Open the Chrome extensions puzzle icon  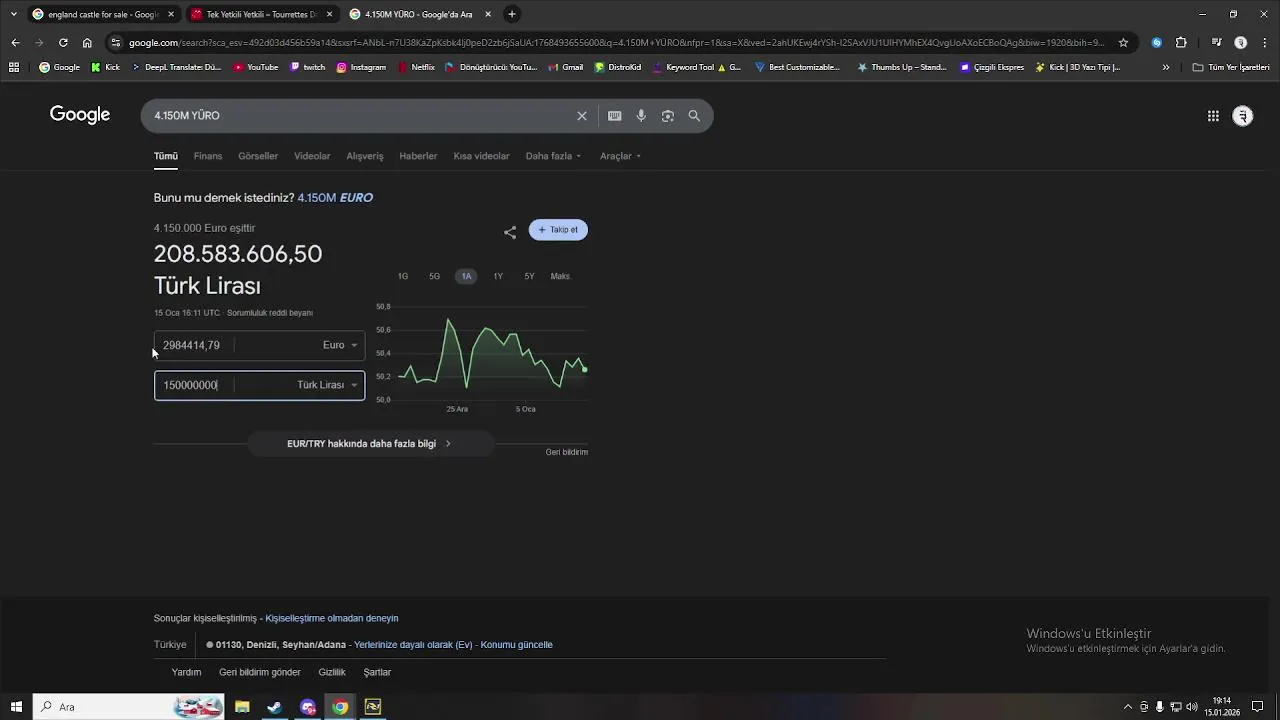pyautogui.click(x=1181, y=43)
